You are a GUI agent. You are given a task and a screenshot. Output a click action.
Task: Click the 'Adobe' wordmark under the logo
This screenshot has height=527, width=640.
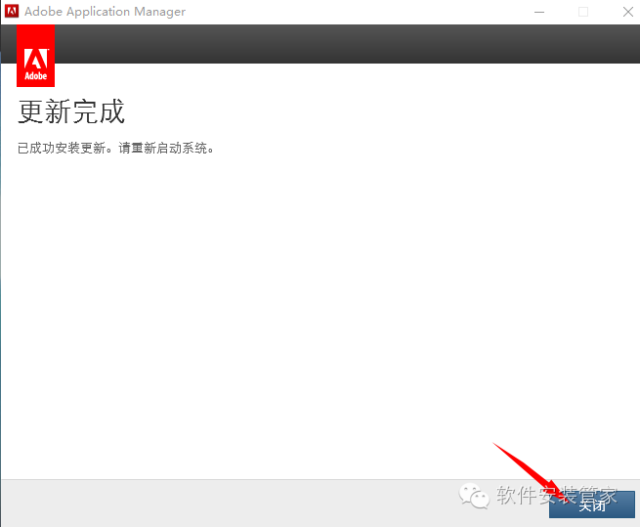point(36,74)
